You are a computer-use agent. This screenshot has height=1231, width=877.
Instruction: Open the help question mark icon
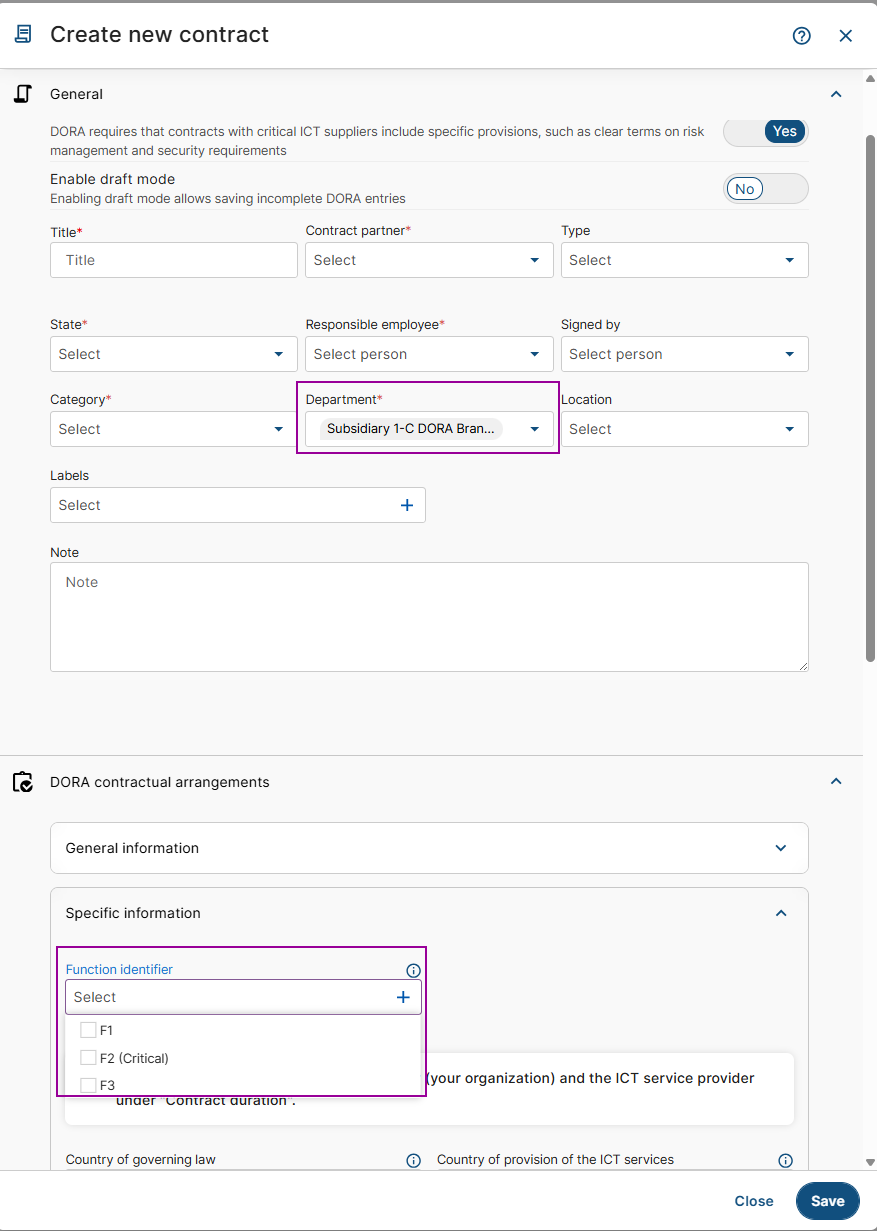[x=801, y=36]
